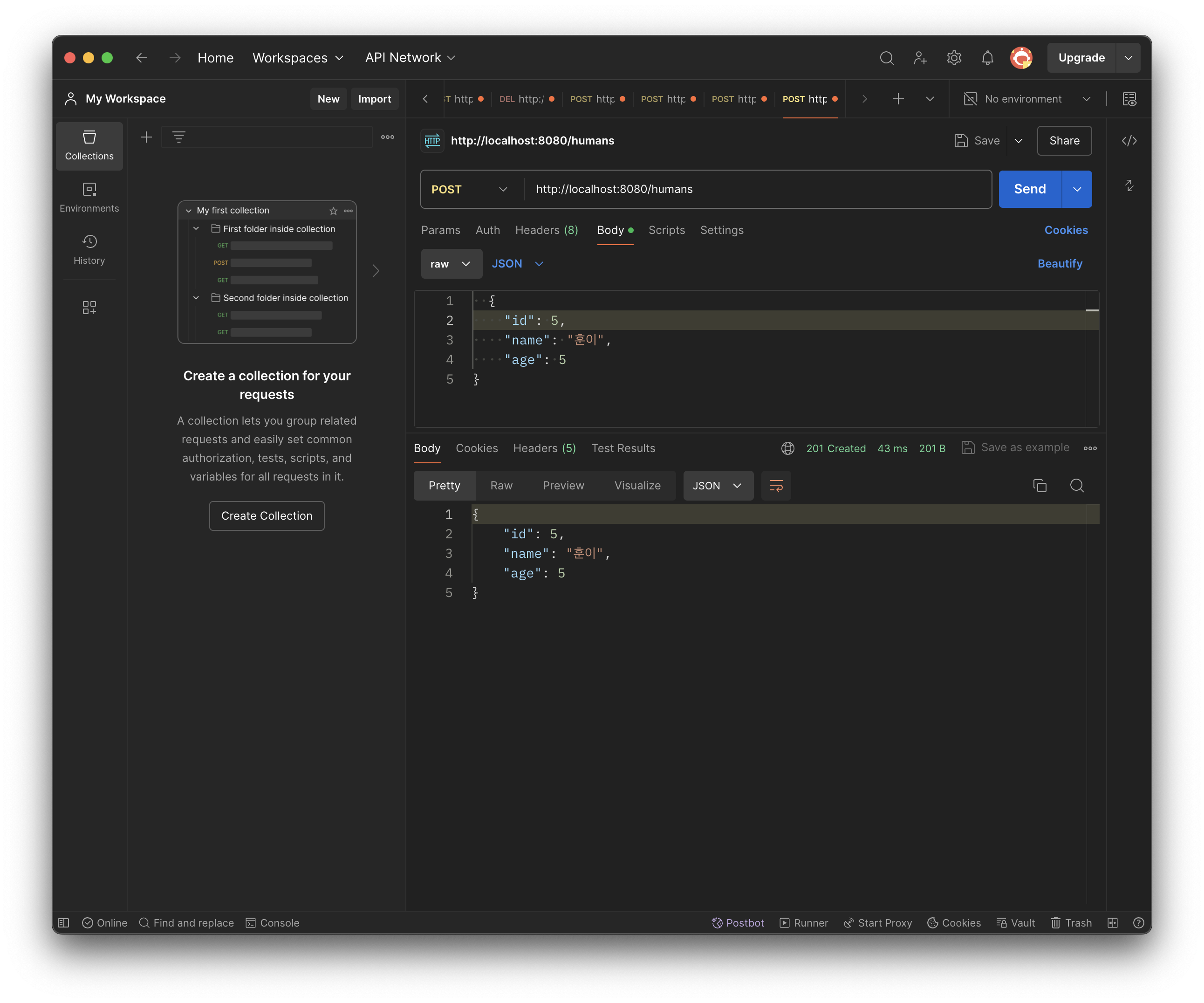Invite collaborators with the person-plus icon
The image size is (1204, 1003).
[x=920, y=58]
